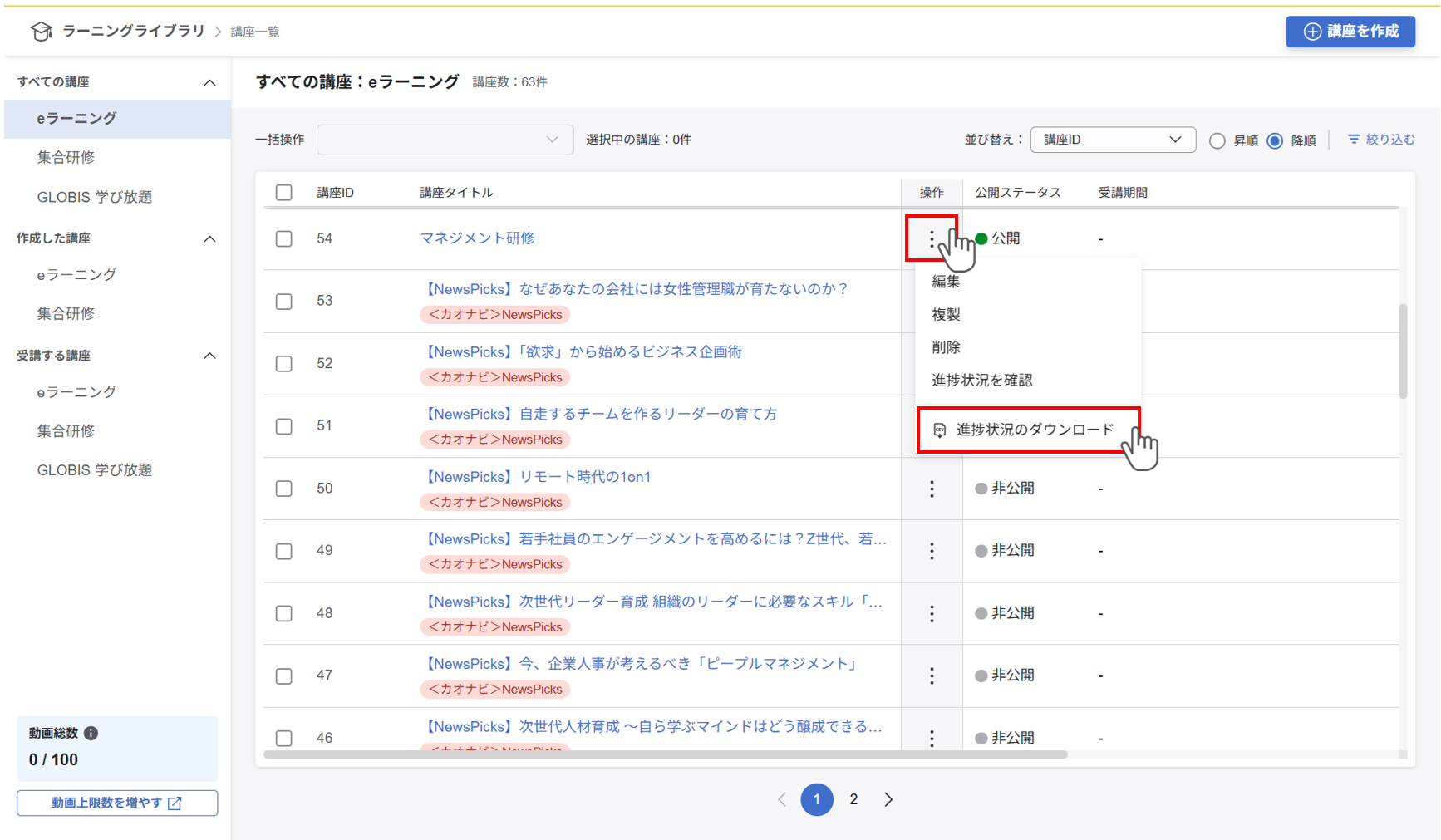Click the kebab menu for course 48
This screenshot has width=1441, height=840.
[x=932, y=613]
